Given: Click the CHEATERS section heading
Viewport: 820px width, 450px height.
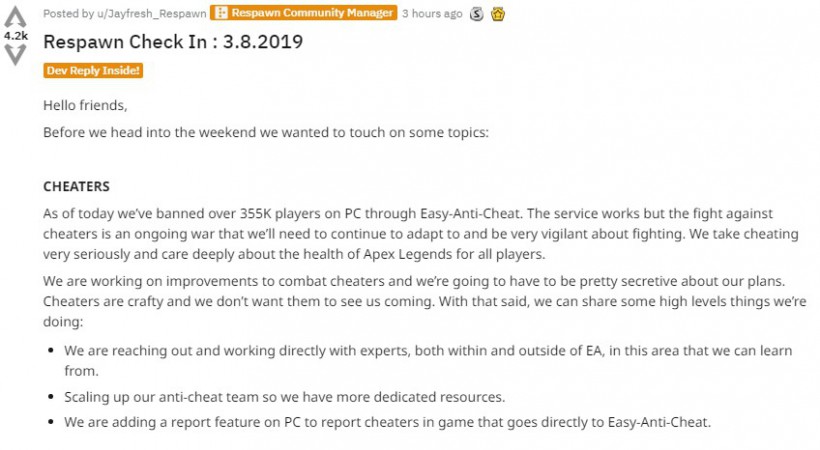Looking at the screenshot, I should (x=76, y=186).
